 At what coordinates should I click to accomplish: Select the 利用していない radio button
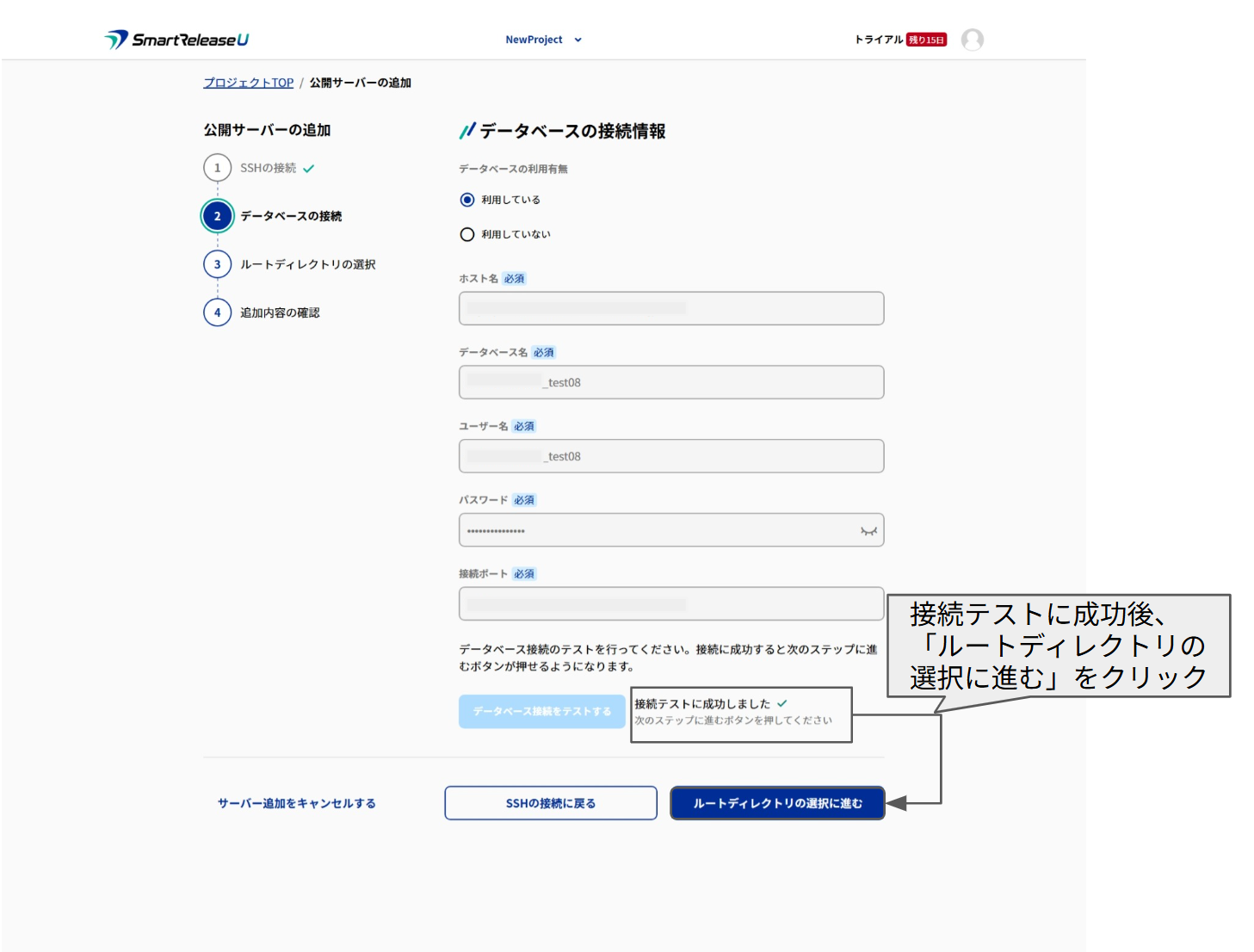click(x=467, y=234)
